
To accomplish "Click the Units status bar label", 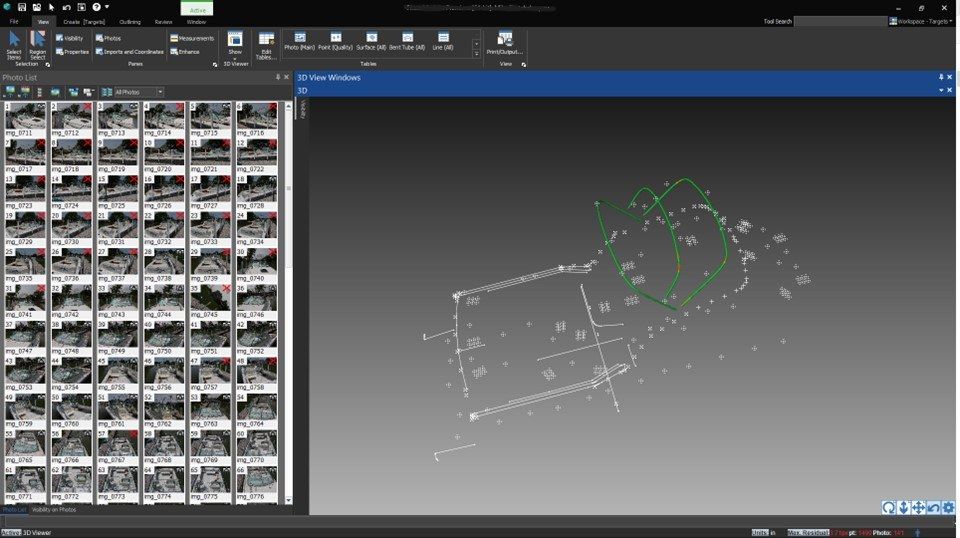I will [x=759, y=532].
